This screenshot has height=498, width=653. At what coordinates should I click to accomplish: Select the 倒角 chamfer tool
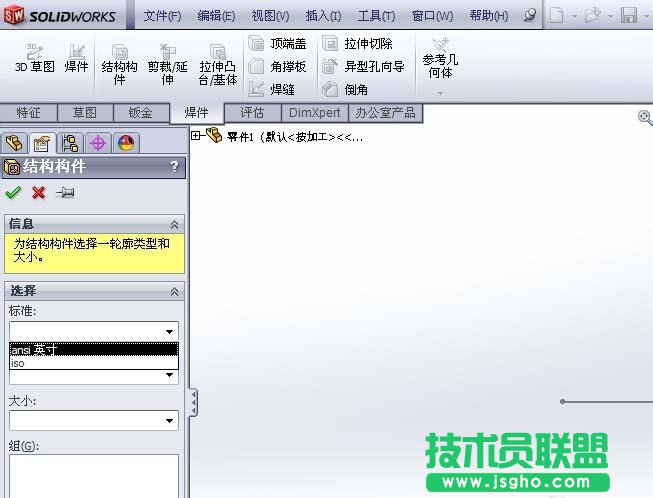[x=345, y=89]
